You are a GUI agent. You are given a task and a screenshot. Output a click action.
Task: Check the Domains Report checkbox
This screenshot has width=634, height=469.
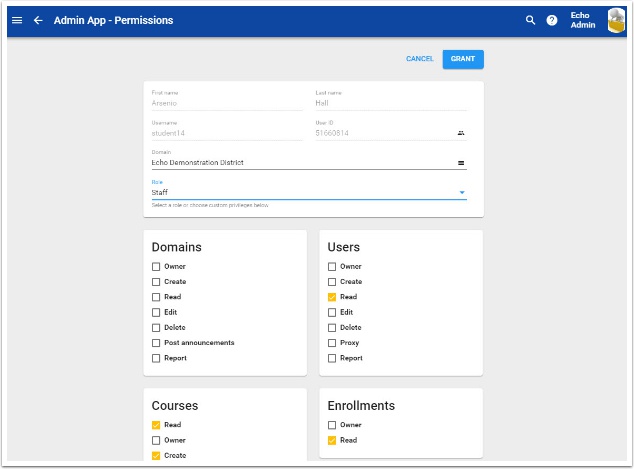coord(156,358)
